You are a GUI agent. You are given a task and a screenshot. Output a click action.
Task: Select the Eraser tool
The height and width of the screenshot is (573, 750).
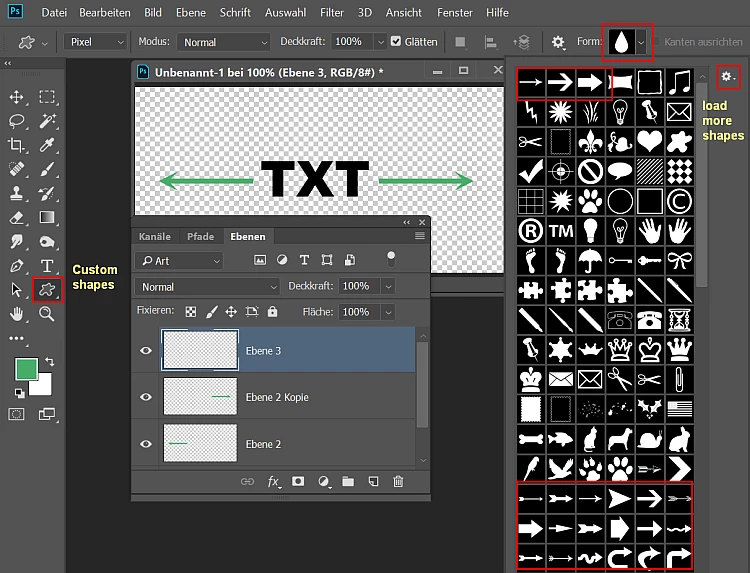(16, 217)
